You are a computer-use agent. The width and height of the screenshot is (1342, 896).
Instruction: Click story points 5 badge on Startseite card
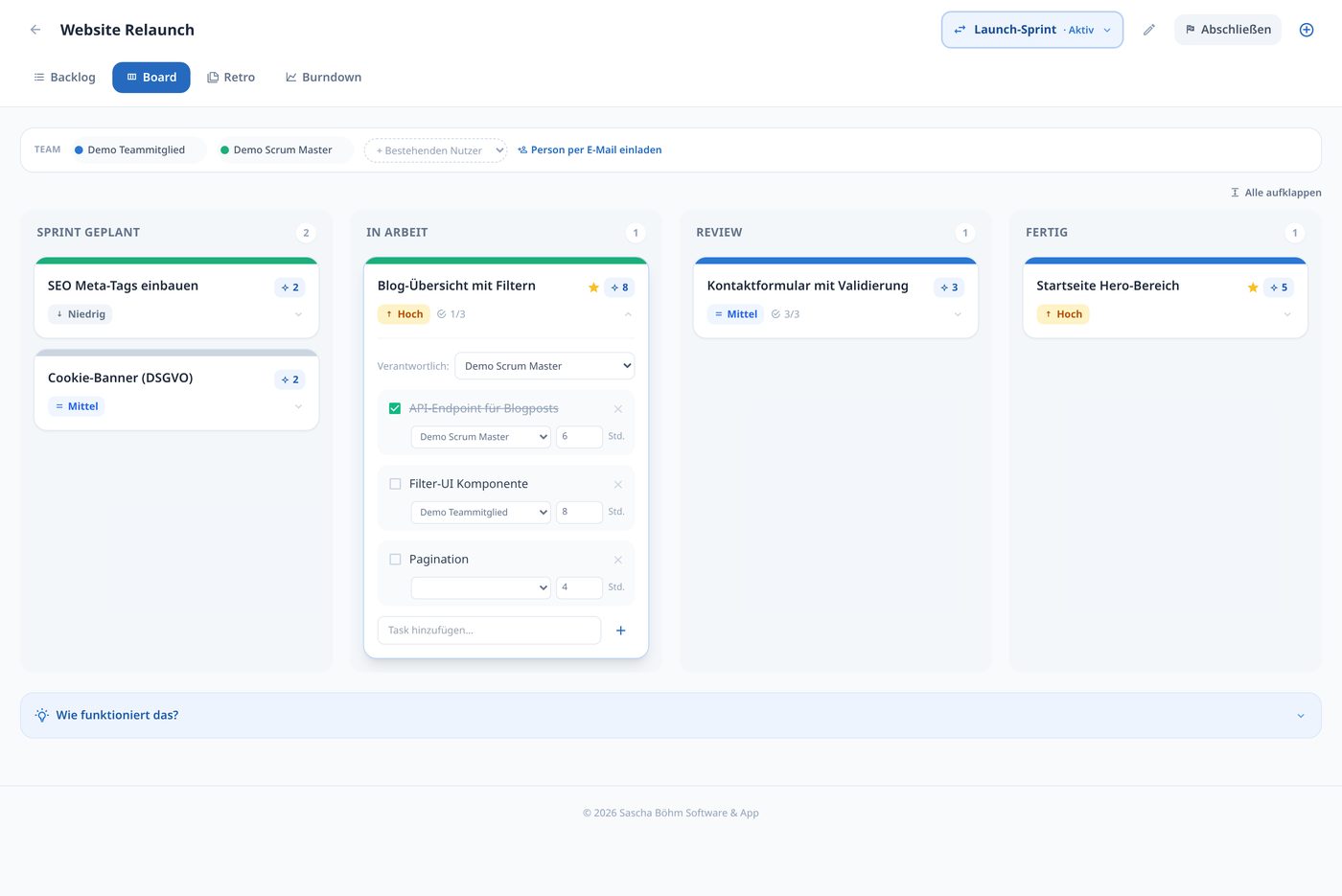[x=1279, y=287]
